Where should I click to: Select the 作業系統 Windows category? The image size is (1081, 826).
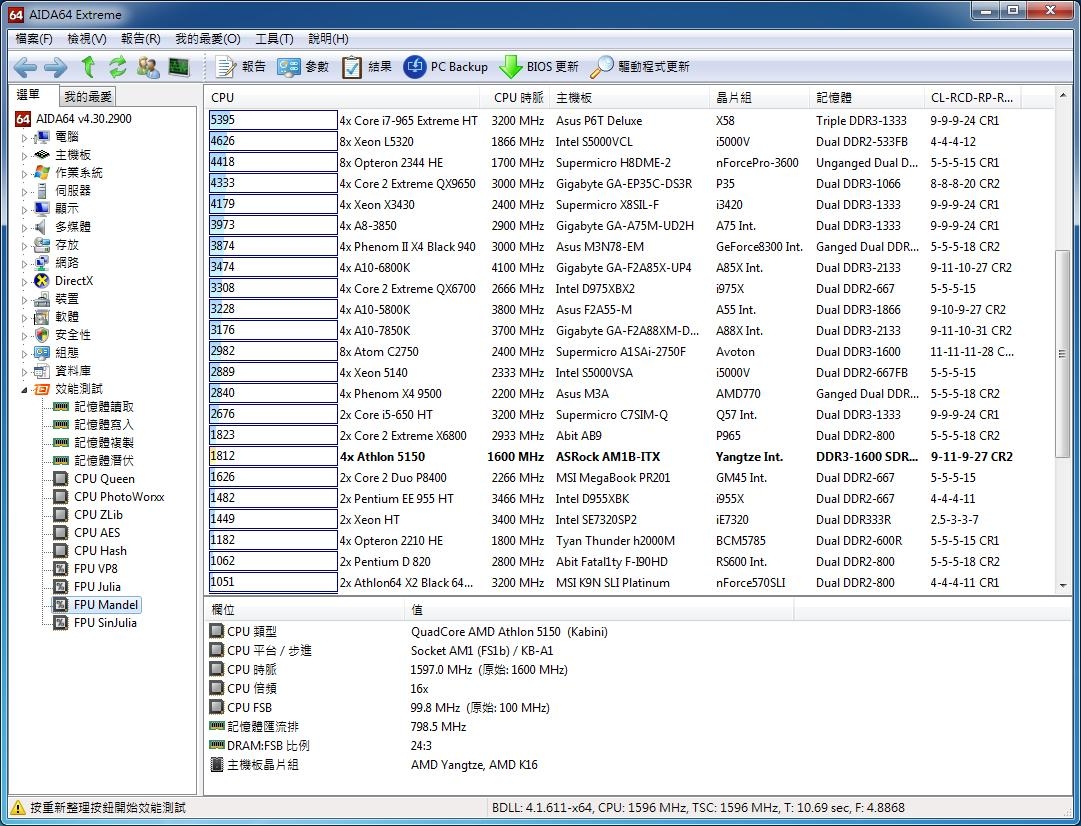click(x=79, y=172)
